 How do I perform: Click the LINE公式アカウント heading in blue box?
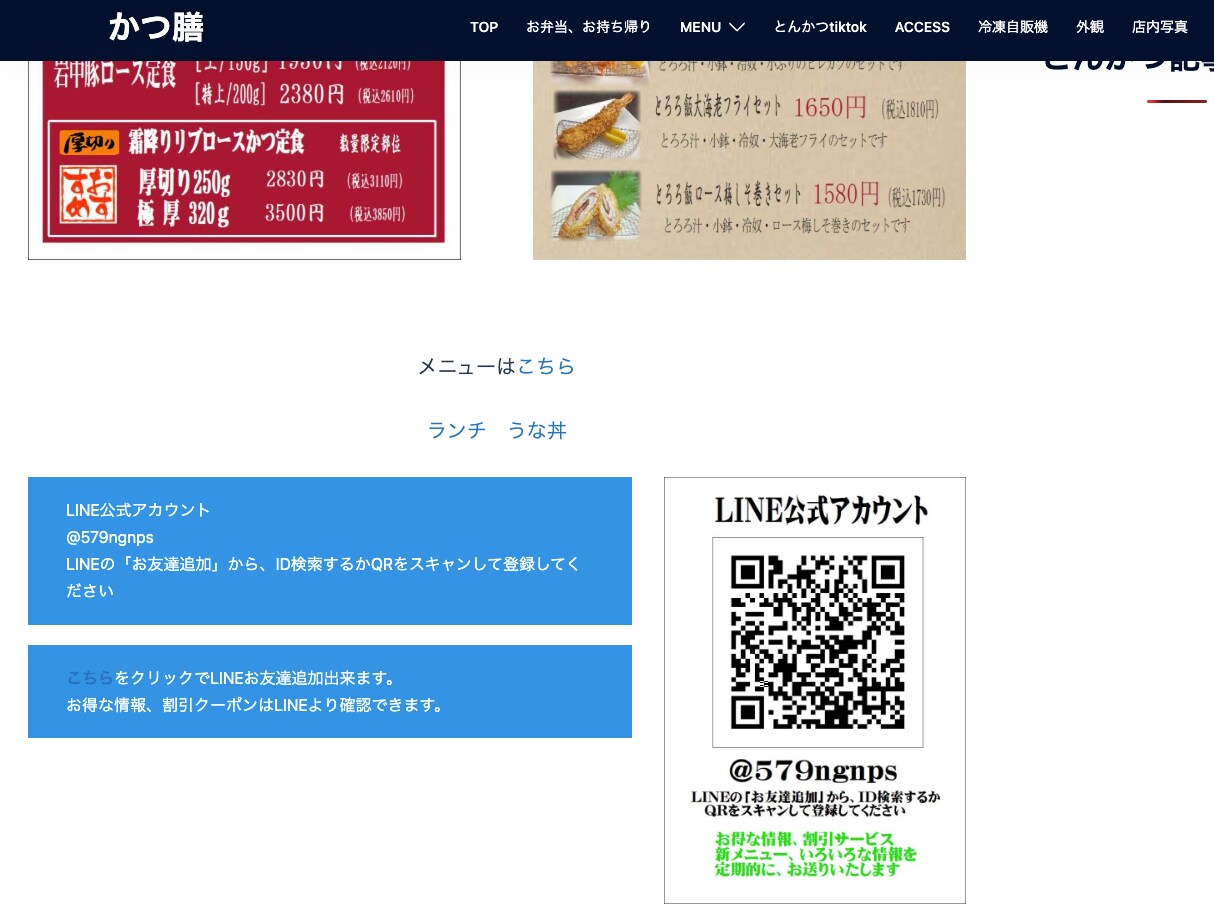(138, 510)
